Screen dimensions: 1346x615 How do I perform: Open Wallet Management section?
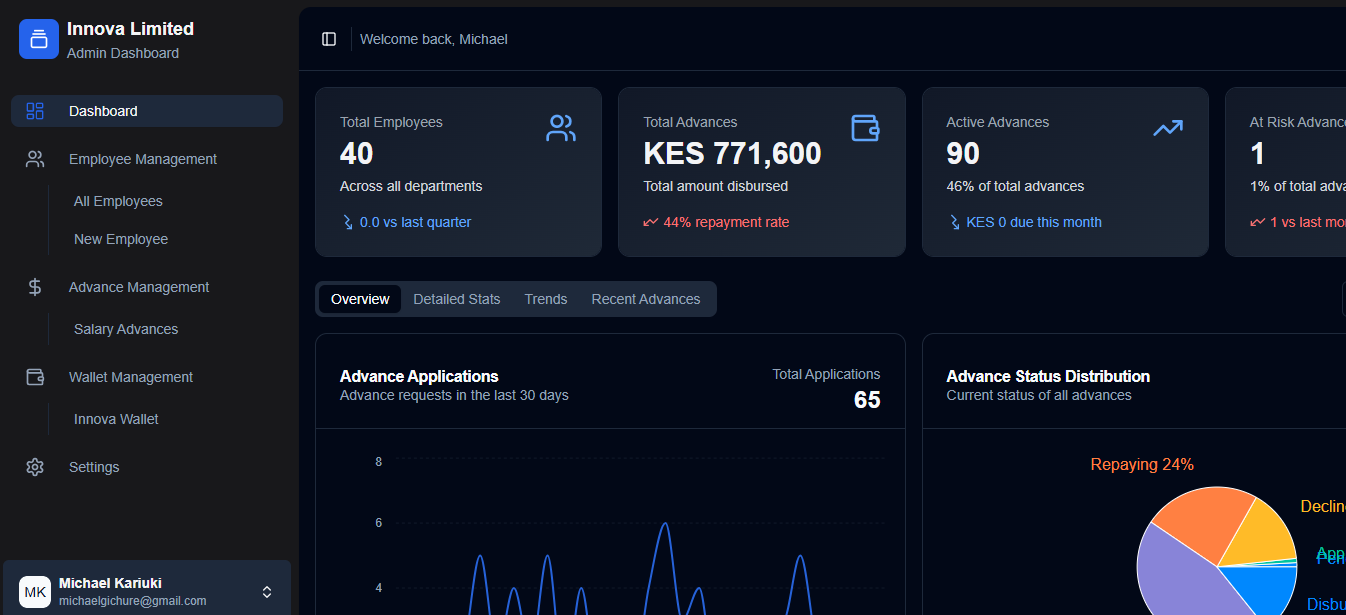point(147,377)
